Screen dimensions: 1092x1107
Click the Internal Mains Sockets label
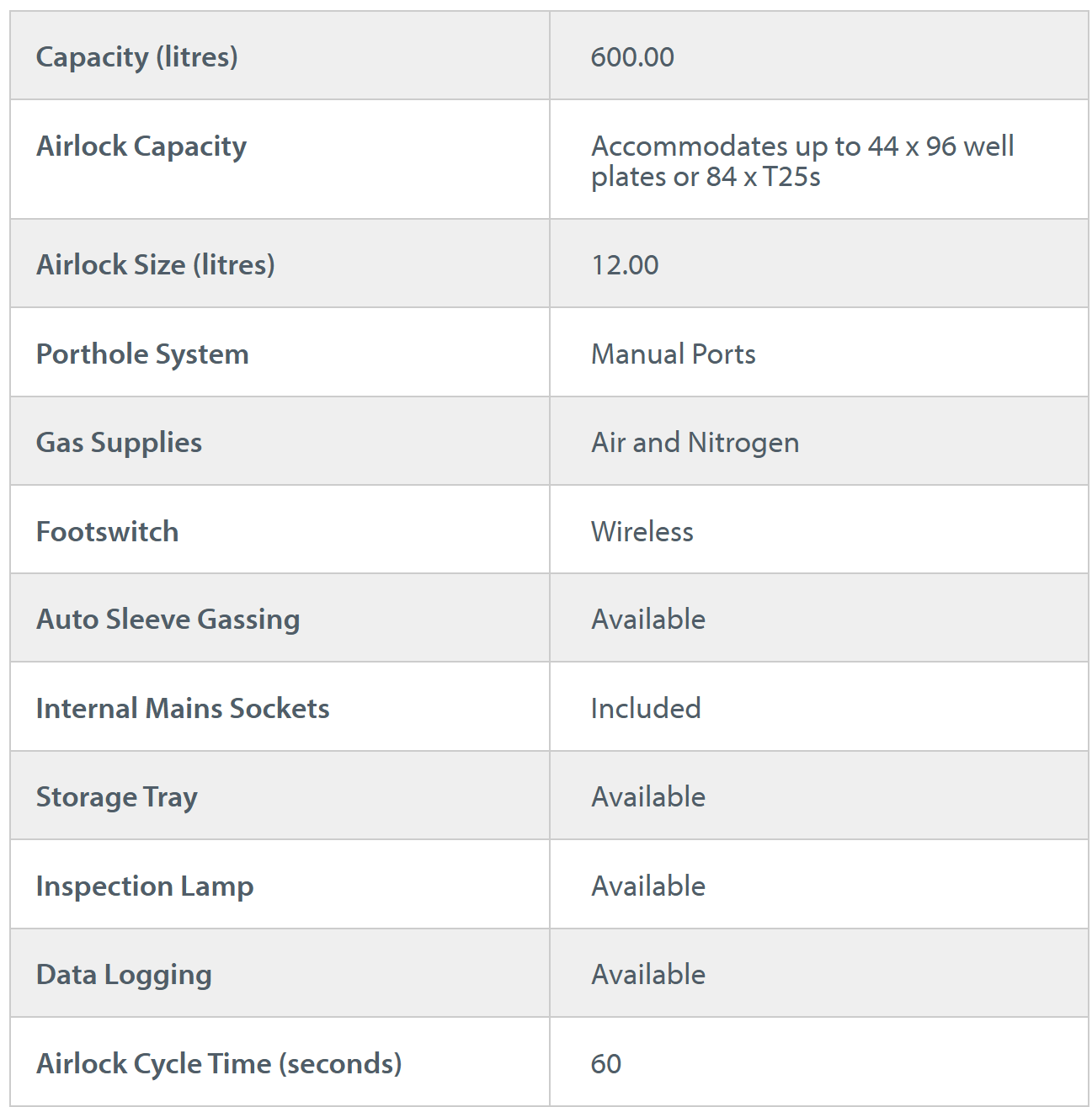(x=183, y=709)
